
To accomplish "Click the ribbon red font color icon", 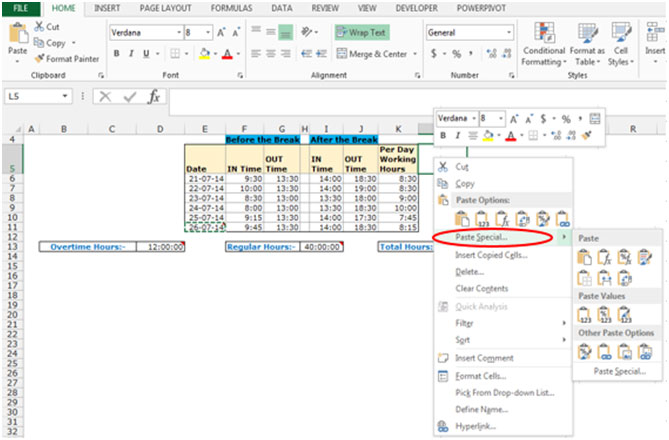I will (227, 53).
